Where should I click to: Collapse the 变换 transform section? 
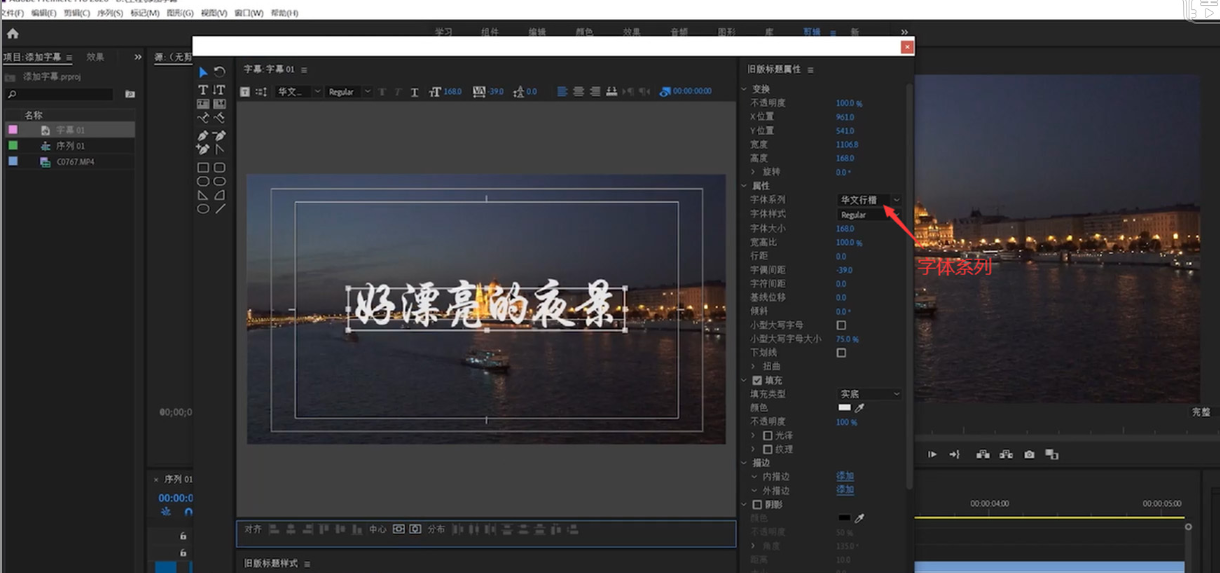pyautogui.click(x=745, y=89)
